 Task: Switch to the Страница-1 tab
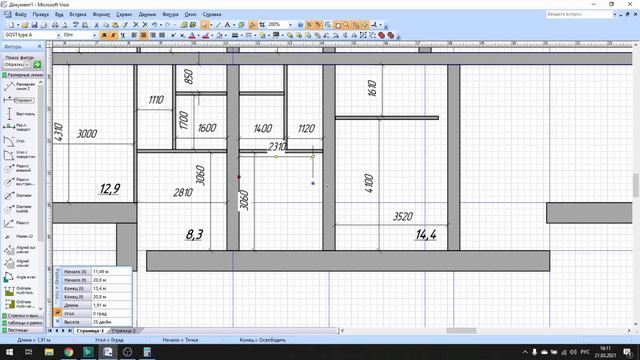pyautogui.click(x=90, y=331)
